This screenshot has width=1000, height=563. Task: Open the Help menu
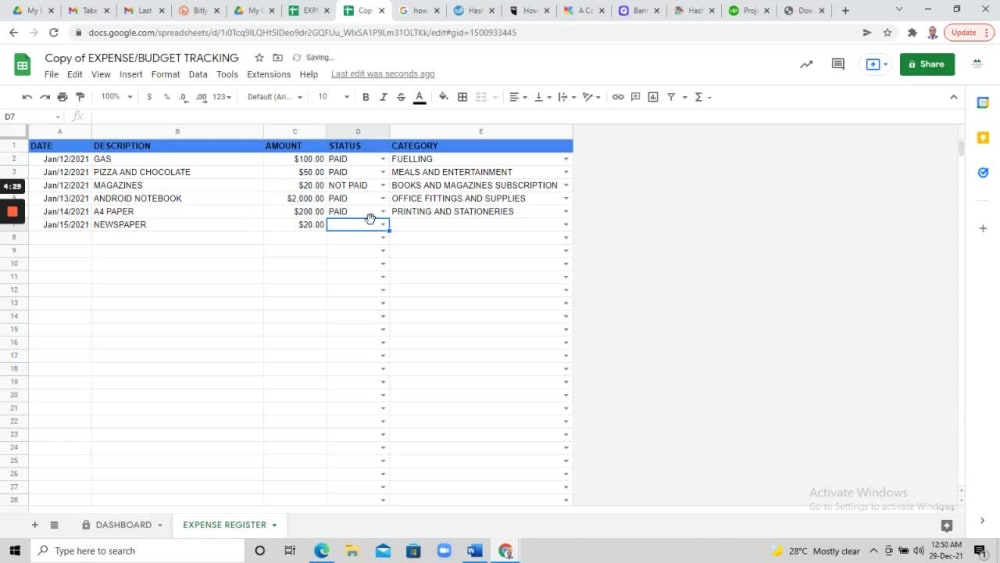click(x=309, y=75)
